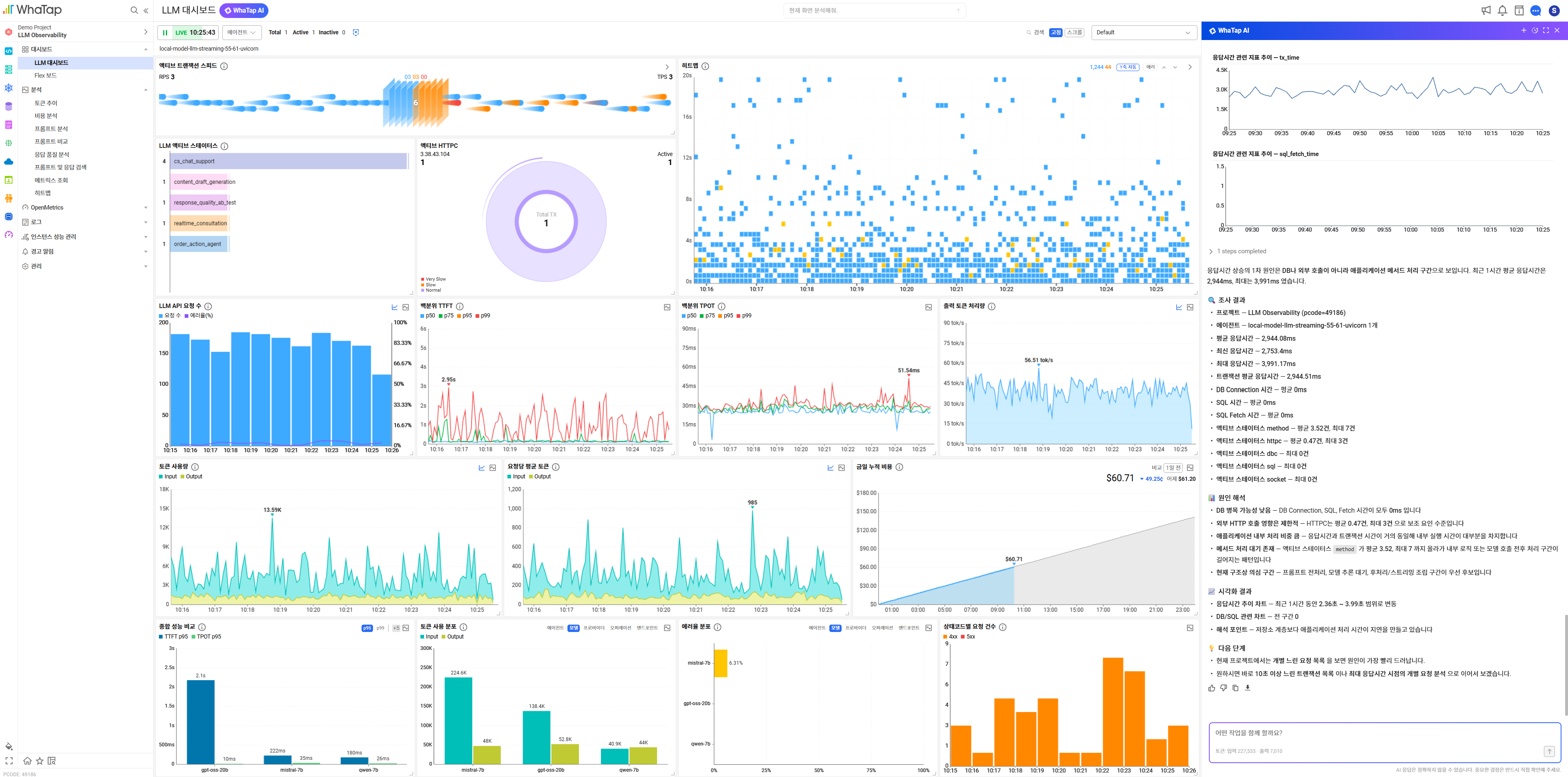Click the announcements megaphone icon
The width and height of the screenshot is (1568, 777).
pos(1486,10)
